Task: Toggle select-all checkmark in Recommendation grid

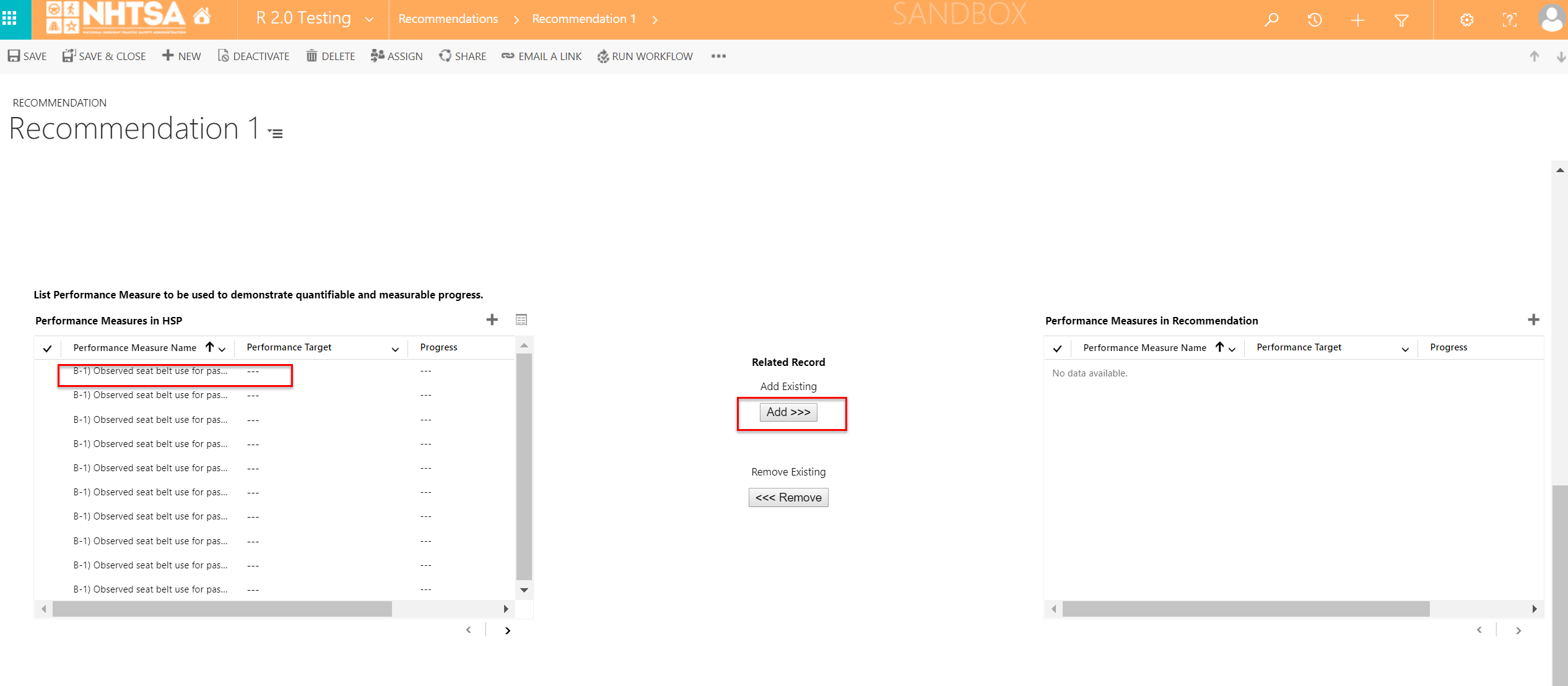Action: (1057, 348)
